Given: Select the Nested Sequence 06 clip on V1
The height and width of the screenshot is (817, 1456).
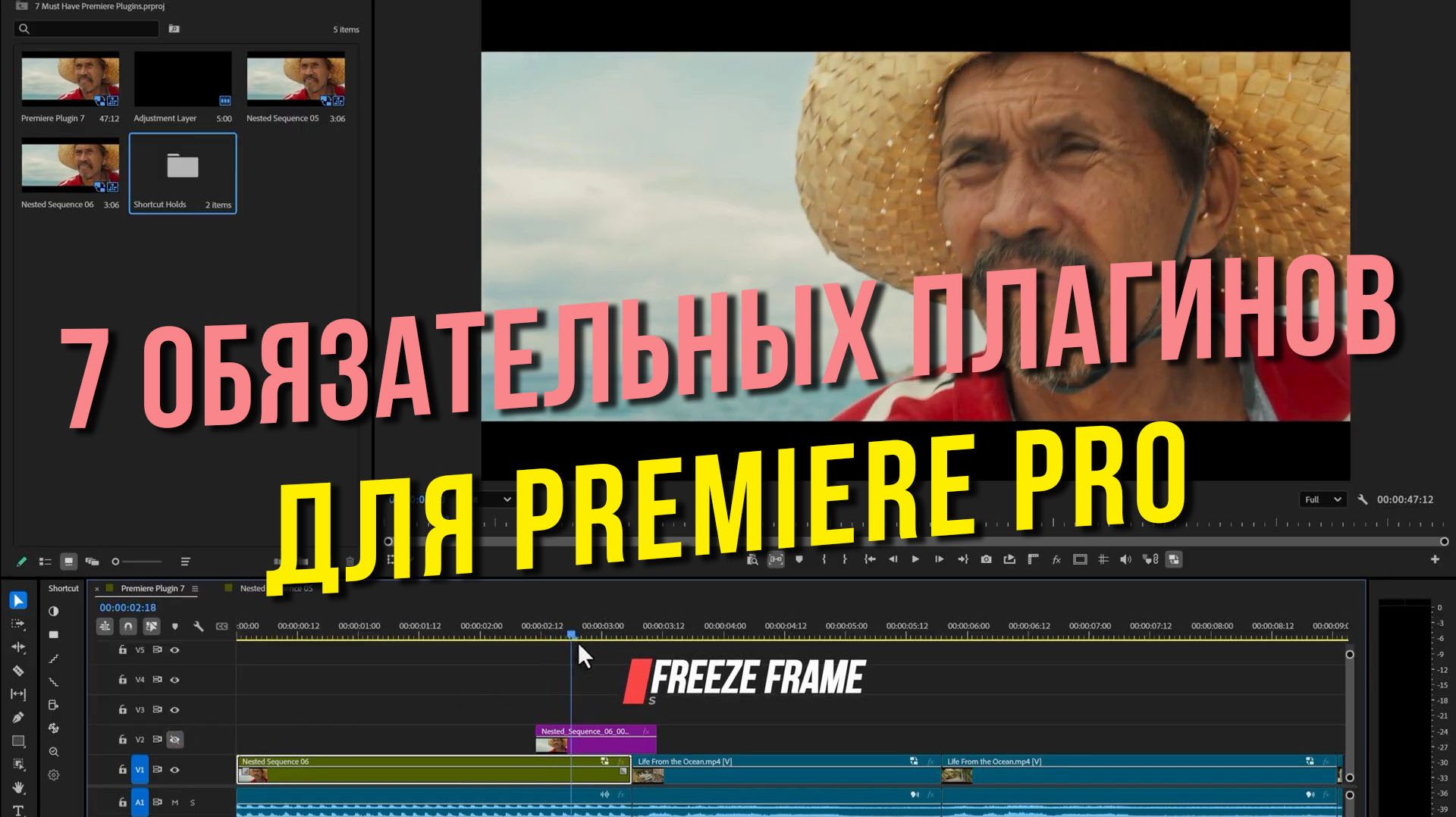Looking at the screenshot, I should [x=434, y=769].
